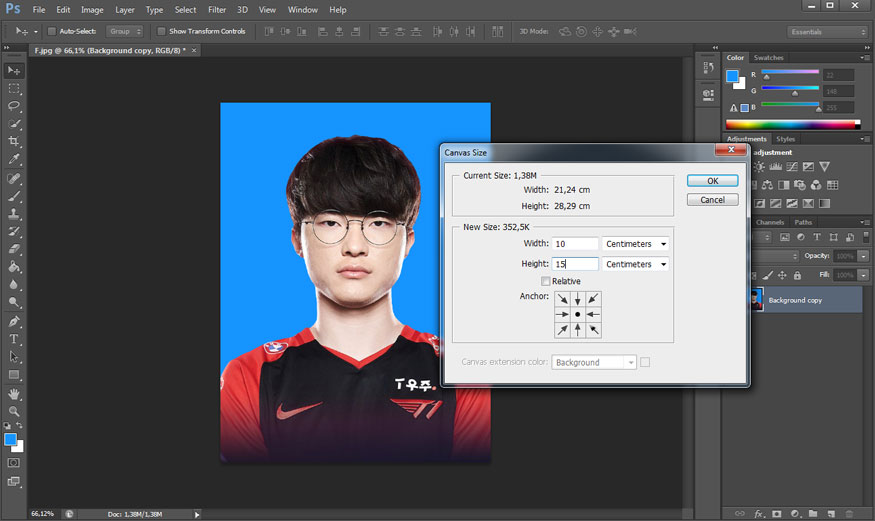The height and width of the screenshot is (521, 875).
Task: Click the color spectrum ramp
Action: (x=792, y=124)
